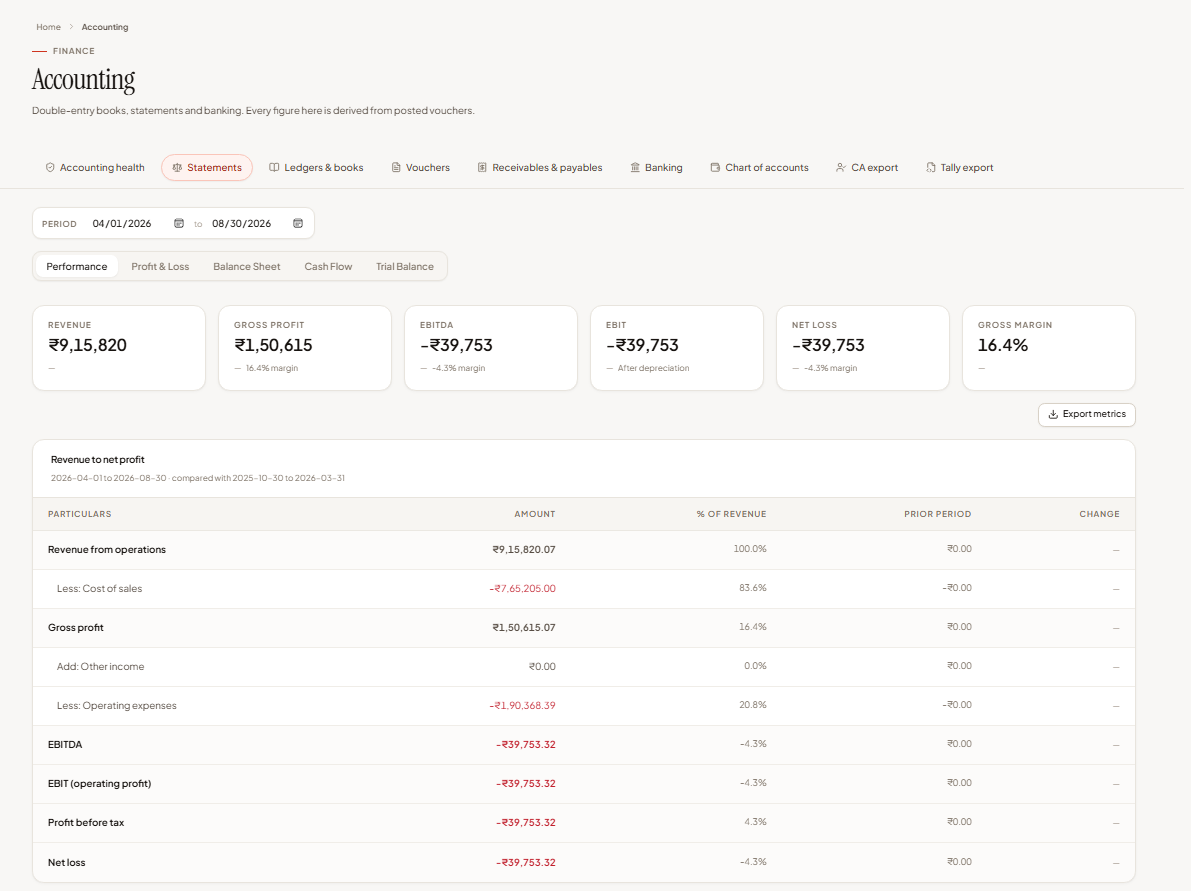Edit the period end date 08/30/2026
Viewport: 1191px width, 891px height.
coord(242,223)
